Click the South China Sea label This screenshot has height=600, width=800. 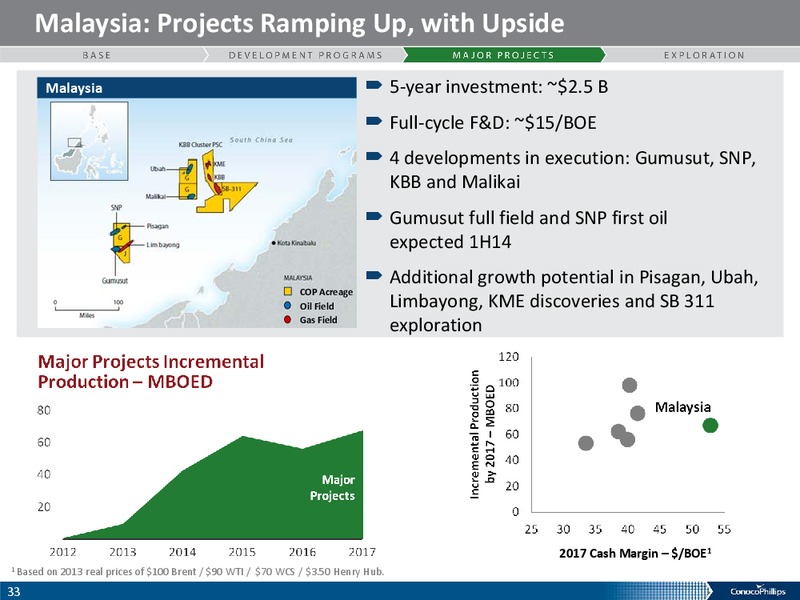pyautogui.click(x=261, y=140)
